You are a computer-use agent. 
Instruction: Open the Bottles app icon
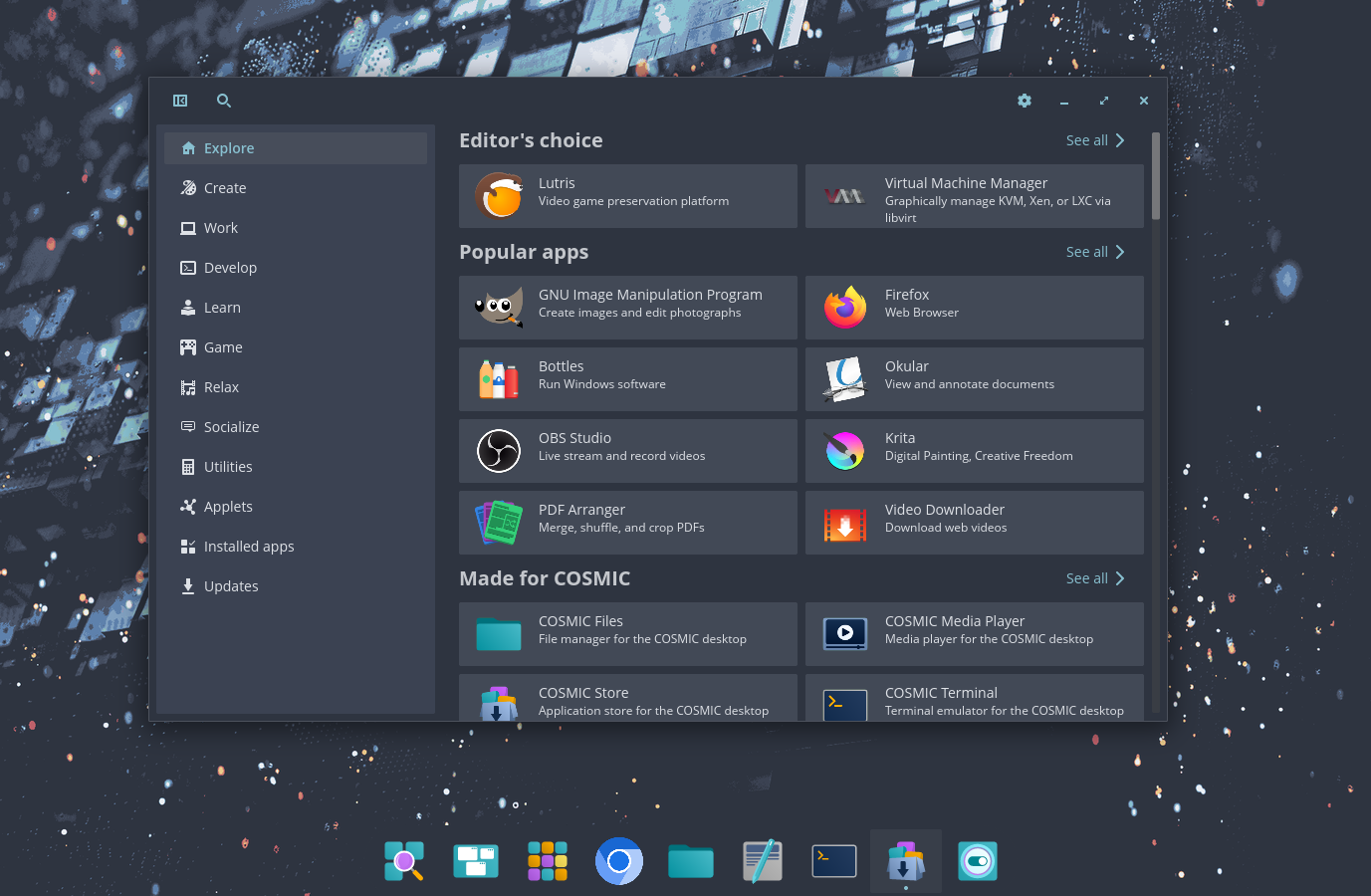pos(499,379)
